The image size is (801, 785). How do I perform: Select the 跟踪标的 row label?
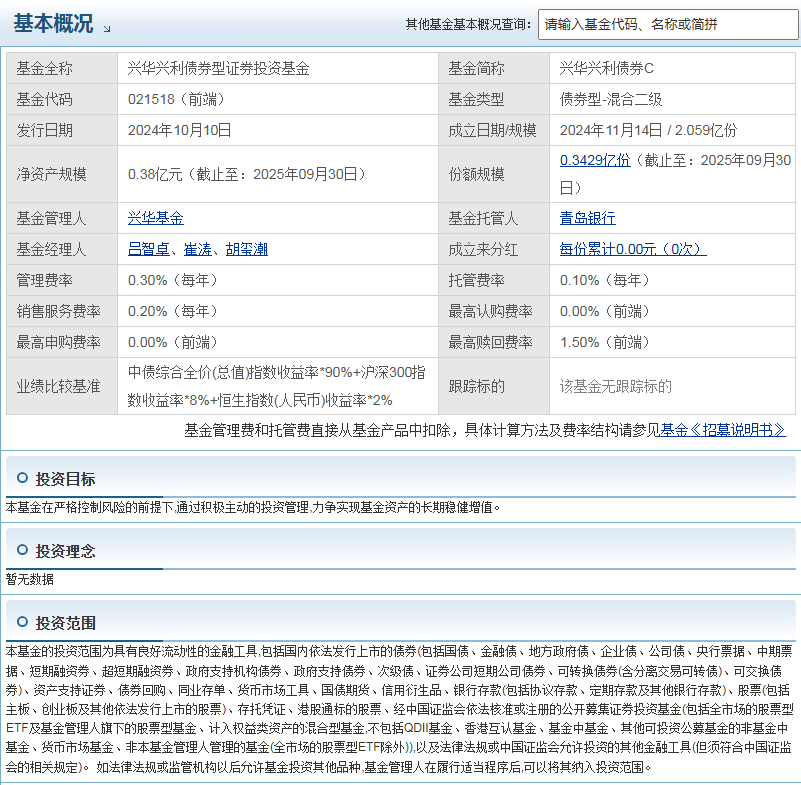coord(477,386)
